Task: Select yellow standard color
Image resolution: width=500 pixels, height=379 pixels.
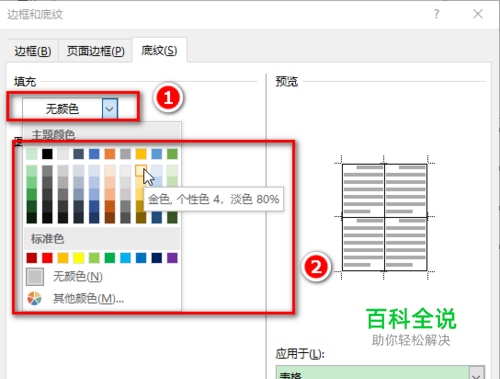Action: pyautogui.click(x=79, y=258)
